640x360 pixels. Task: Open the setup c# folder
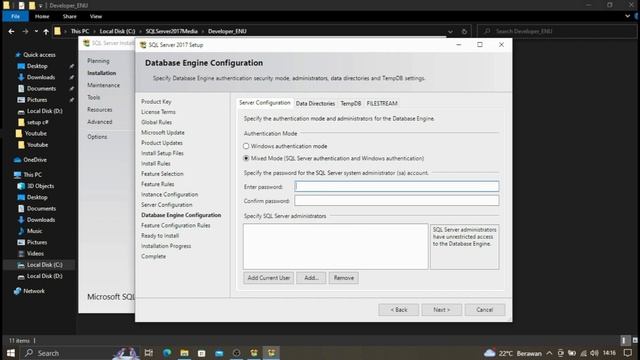pos(37,122)
